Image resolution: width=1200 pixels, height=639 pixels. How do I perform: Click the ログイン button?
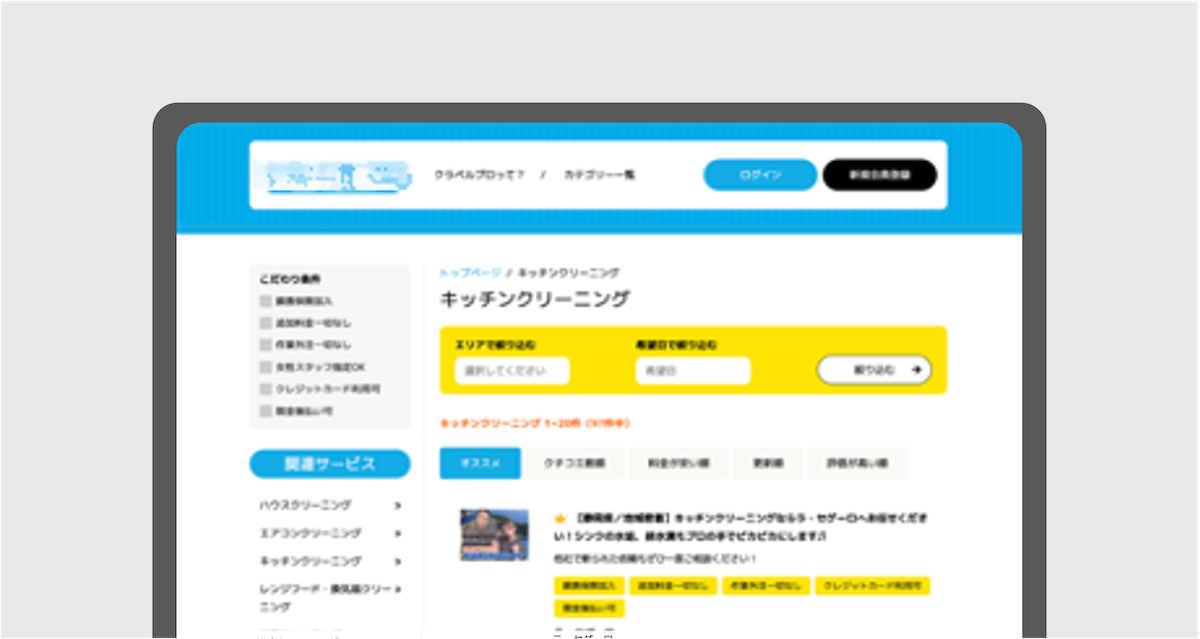(760, 173)
